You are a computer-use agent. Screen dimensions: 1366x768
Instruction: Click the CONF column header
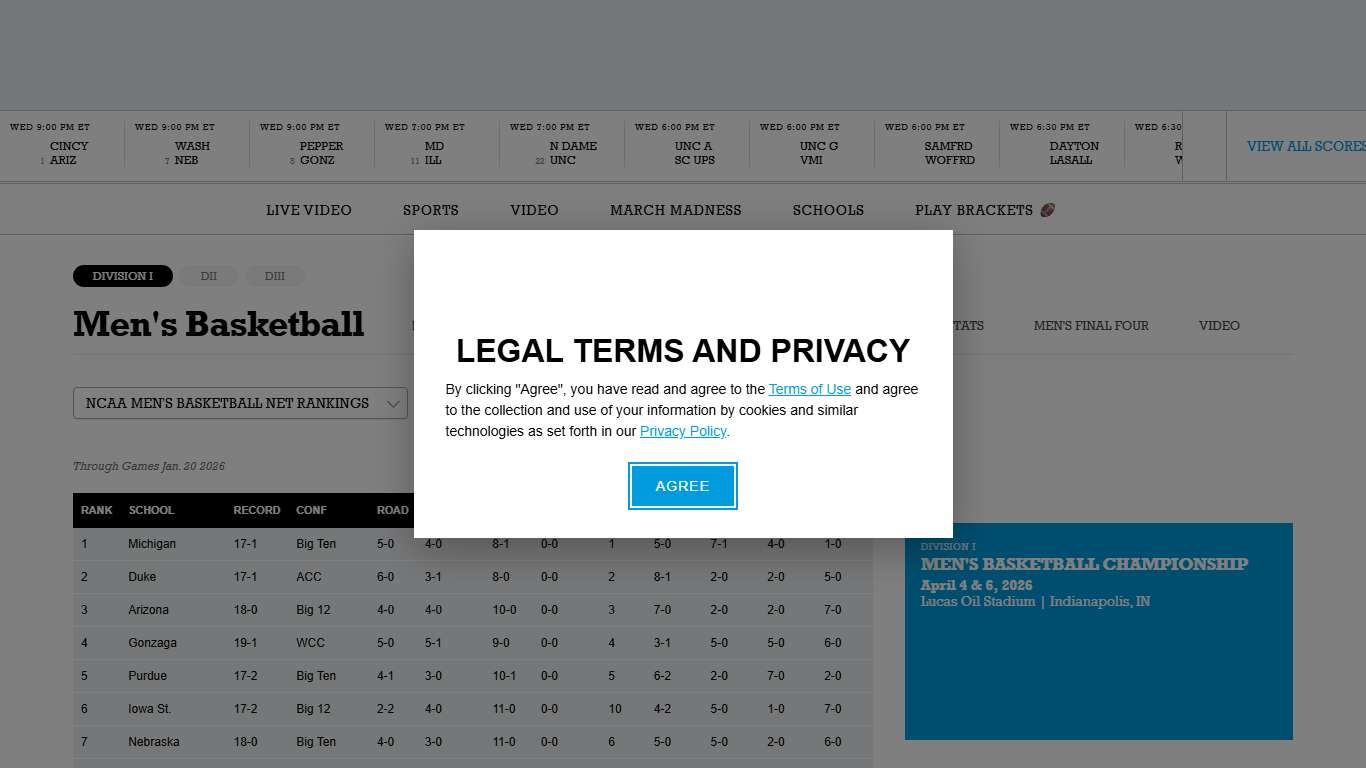click(x=311, y=510)
